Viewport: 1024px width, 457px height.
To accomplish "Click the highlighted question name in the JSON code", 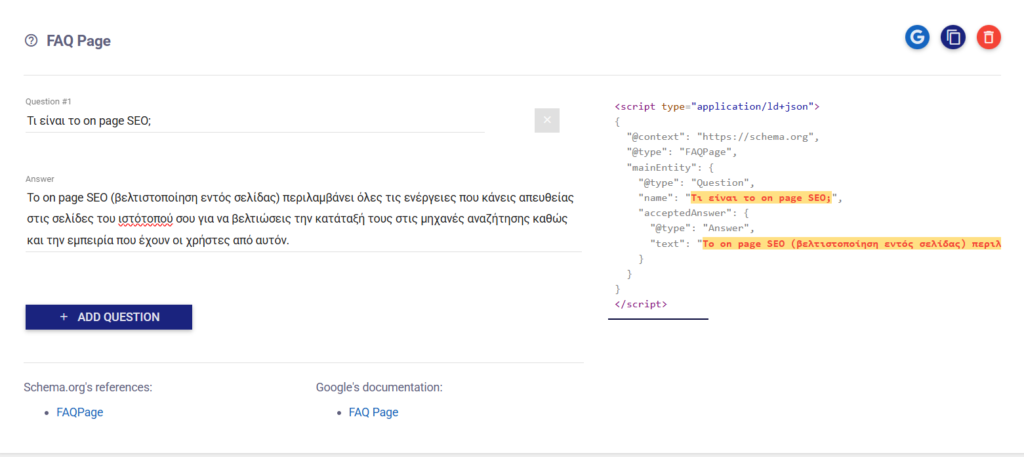I will click(763, 198).
